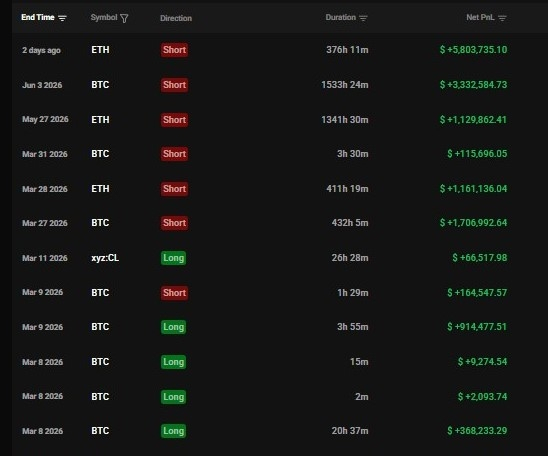Click the Short badge in the $+115,696.05 row
Viewport: 548px width, 456px height.
coord(174,154)
